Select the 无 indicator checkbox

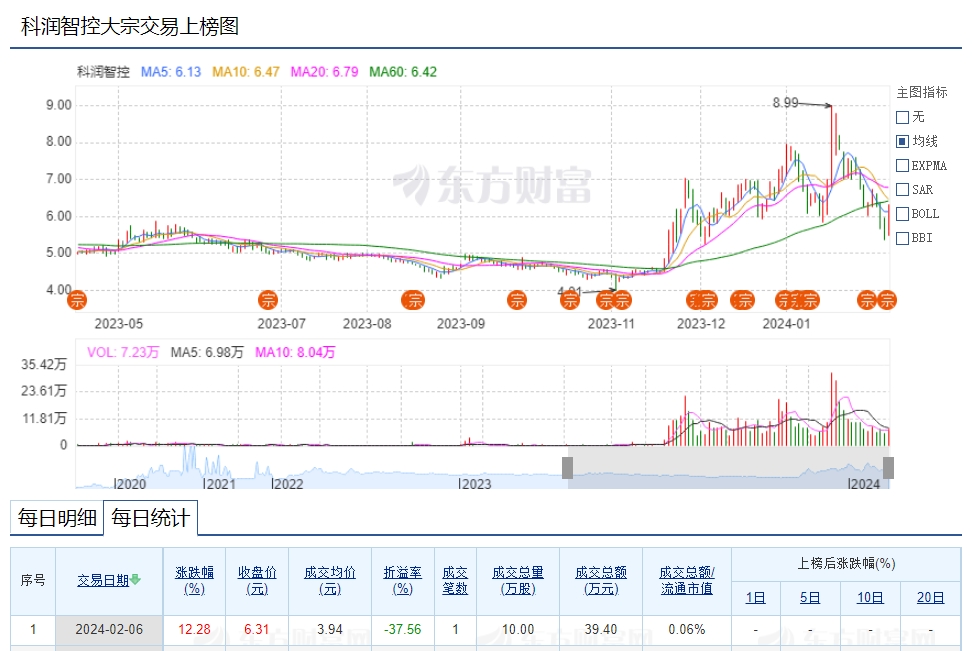(902, 117)
